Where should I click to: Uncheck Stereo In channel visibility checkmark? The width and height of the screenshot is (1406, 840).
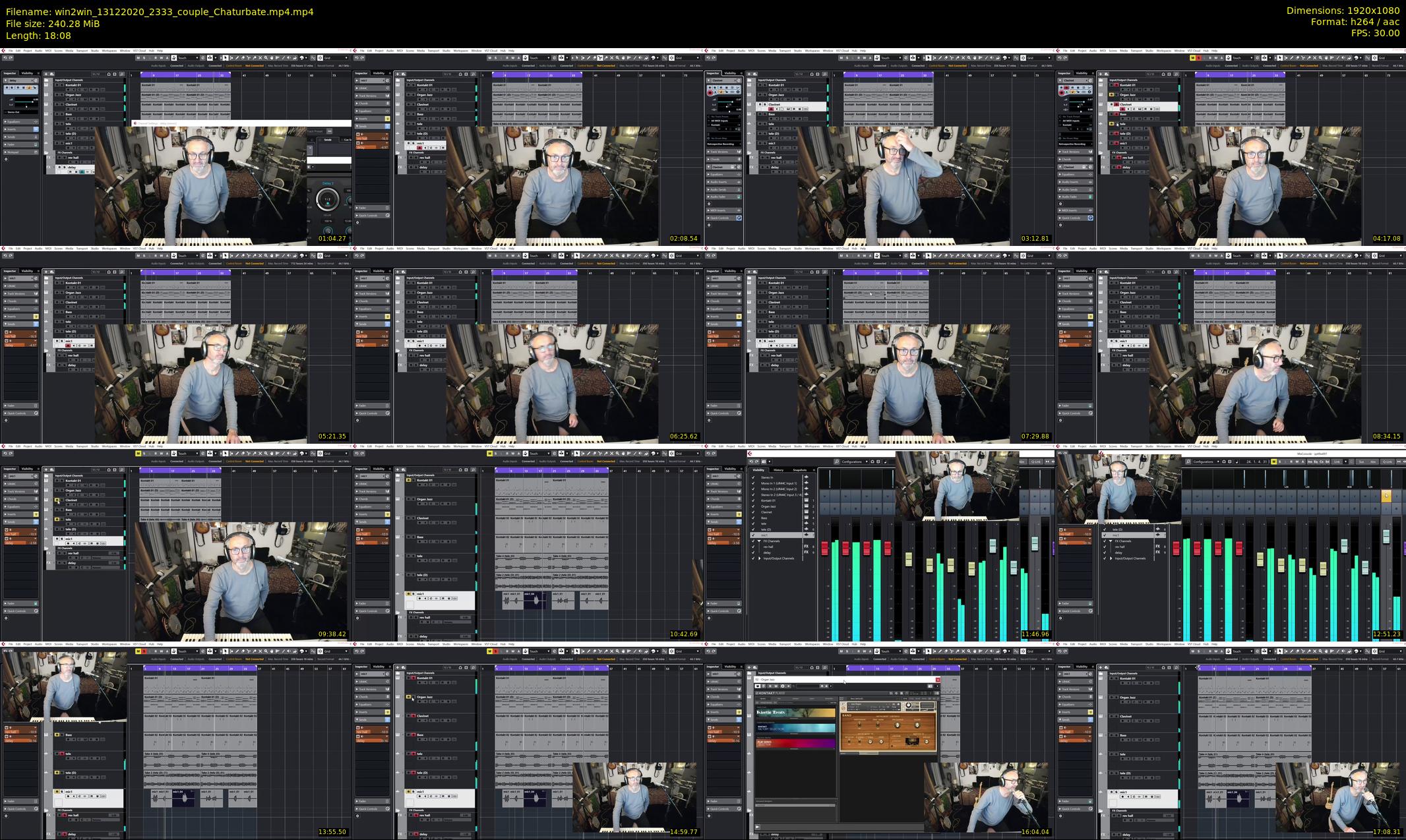pyautogui.click(x=754, y=477)
